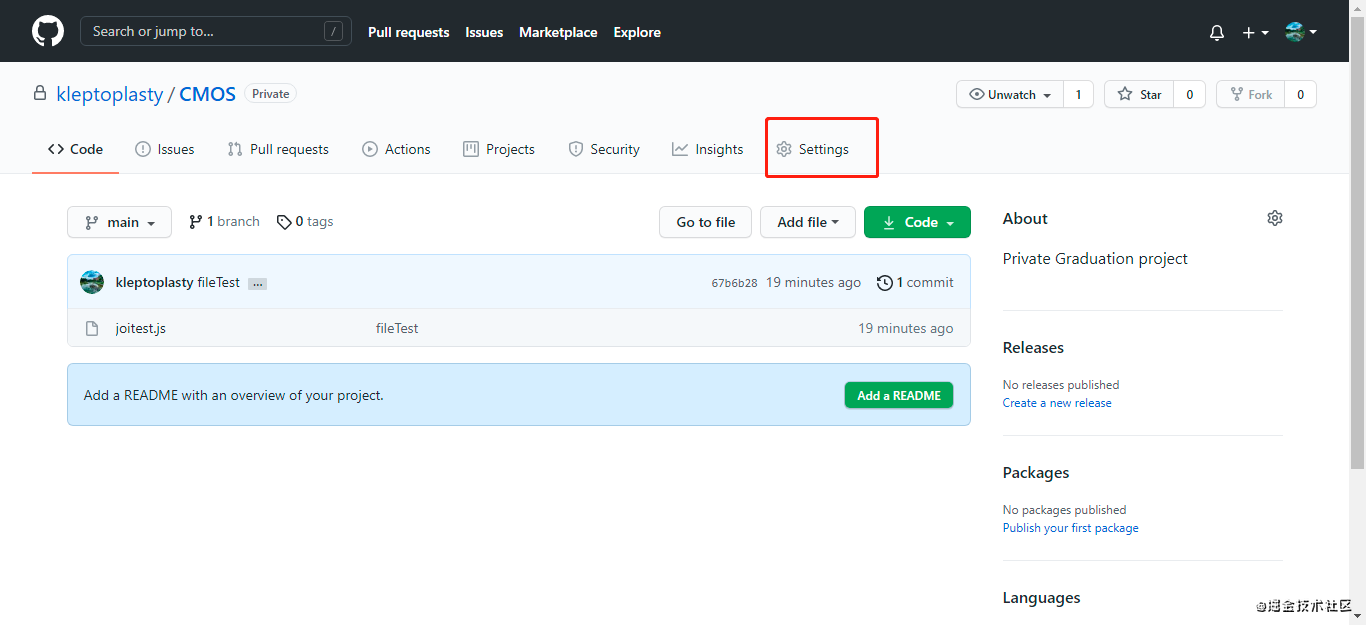Open the notifications bell
This screenshot has width=1366, height=625.
[1217, 32]
